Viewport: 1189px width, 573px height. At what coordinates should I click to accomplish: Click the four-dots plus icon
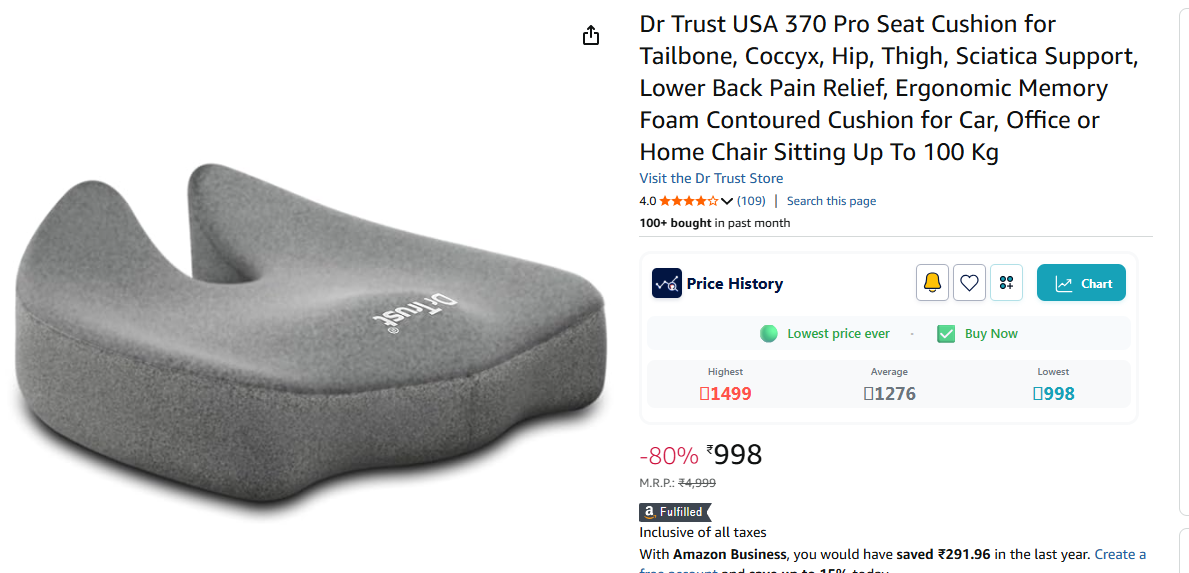1006,283
